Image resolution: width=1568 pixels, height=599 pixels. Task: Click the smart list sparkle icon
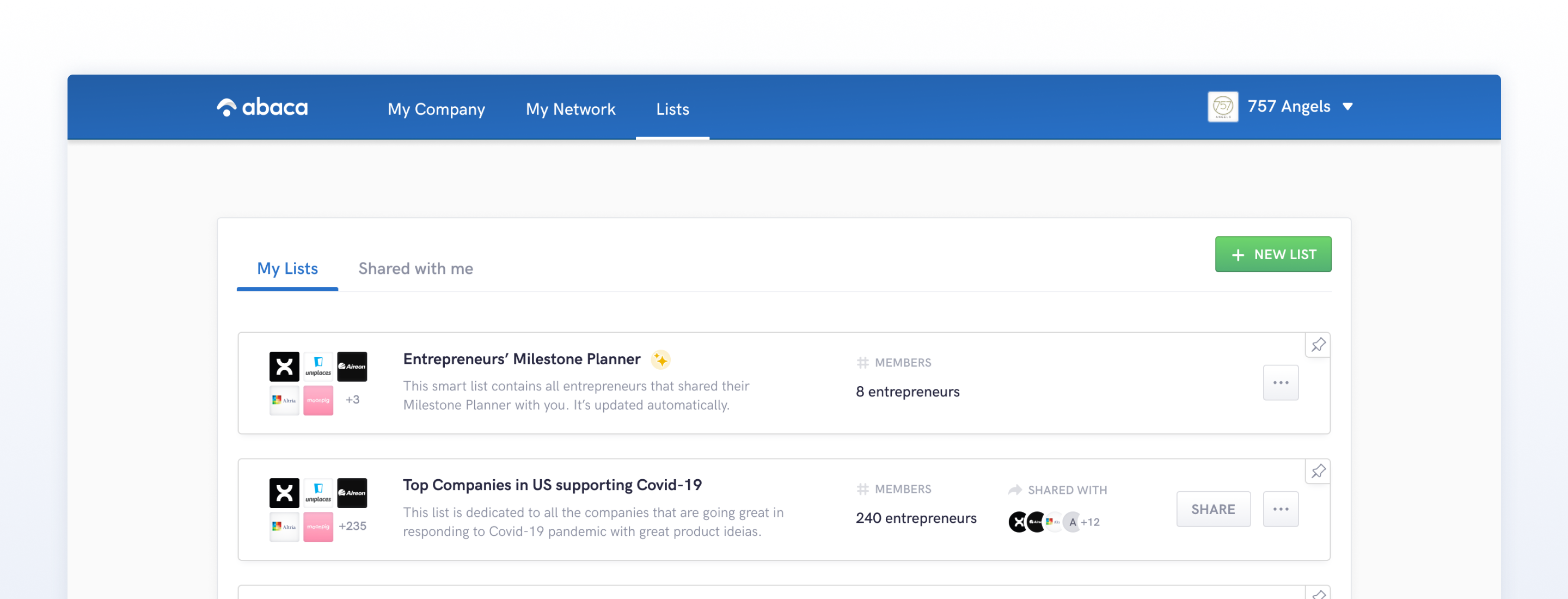tap(660, 360)
